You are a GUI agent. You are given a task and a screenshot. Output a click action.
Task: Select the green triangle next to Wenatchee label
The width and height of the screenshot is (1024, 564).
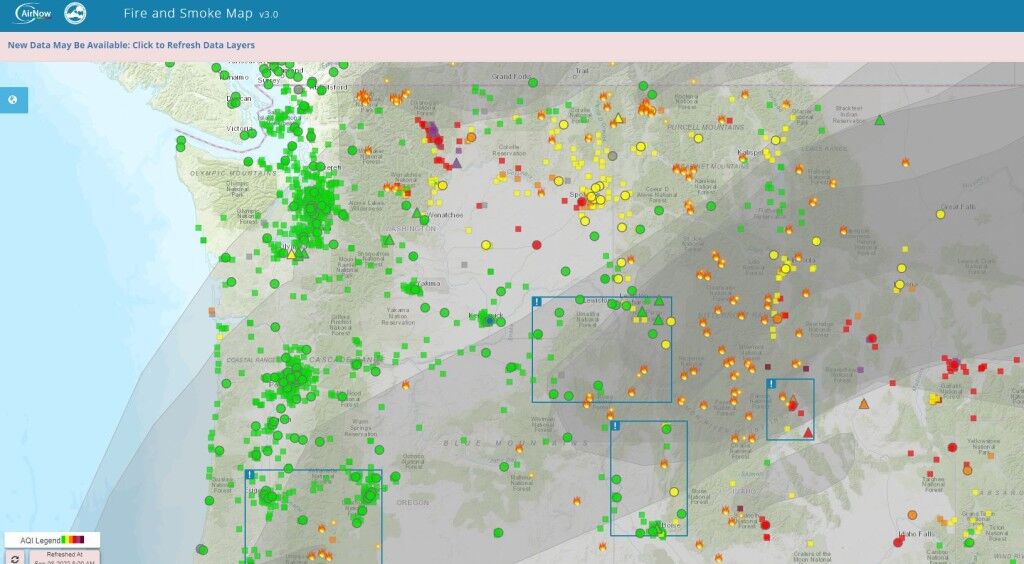point(417,213)
